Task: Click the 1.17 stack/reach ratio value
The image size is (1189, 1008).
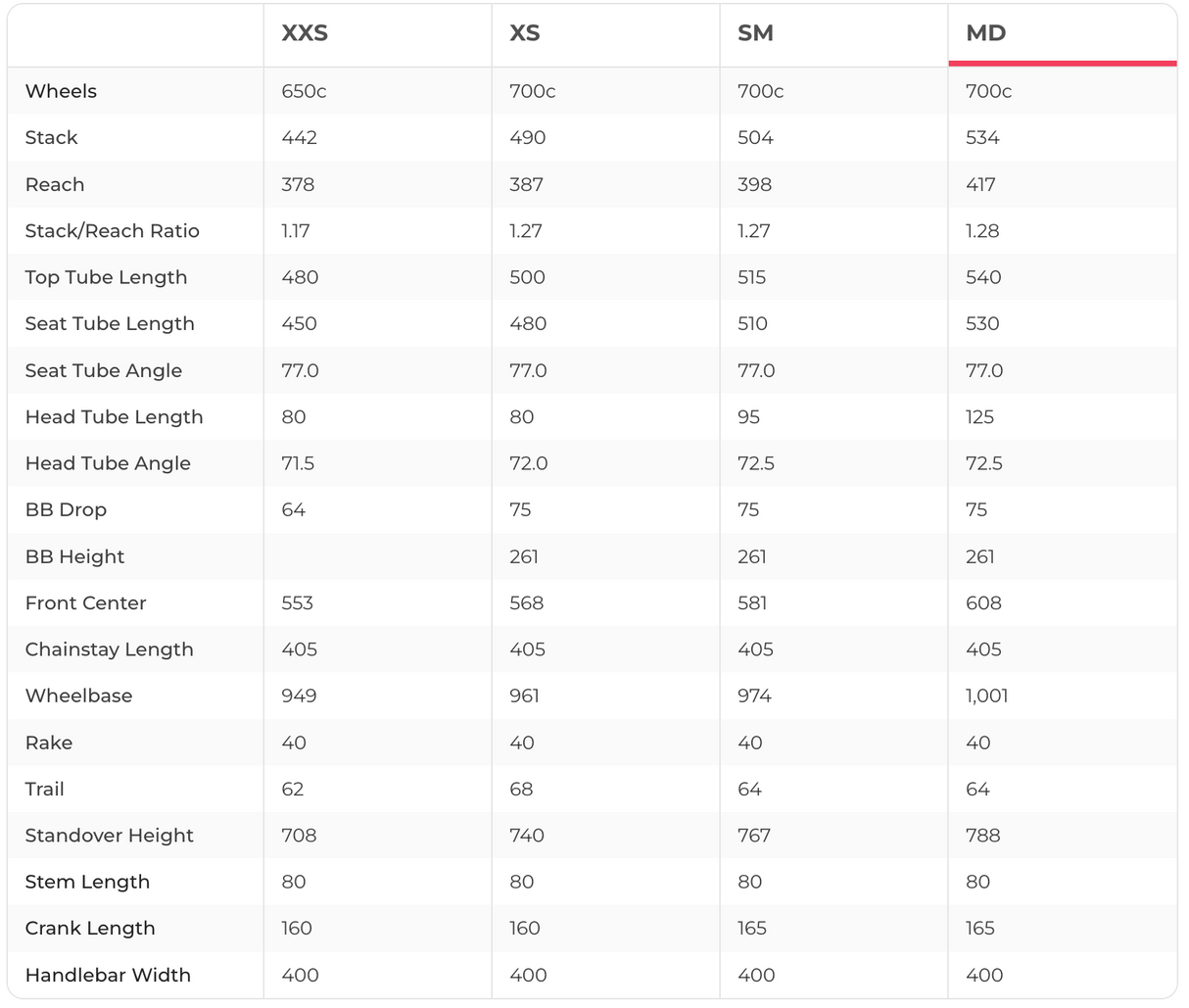Action: pyautogui.click(x=295, y=231)
